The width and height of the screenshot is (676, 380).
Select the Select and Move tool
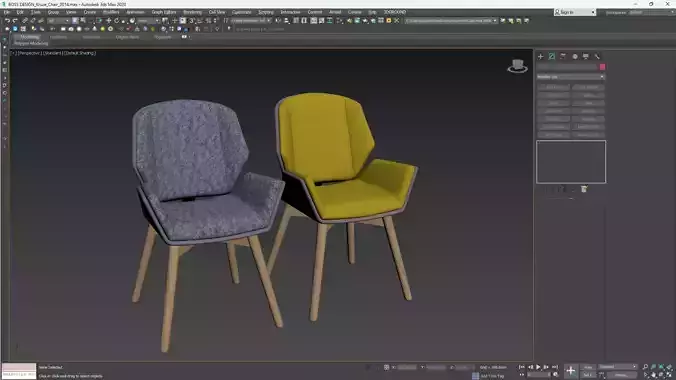click(108, 21)
